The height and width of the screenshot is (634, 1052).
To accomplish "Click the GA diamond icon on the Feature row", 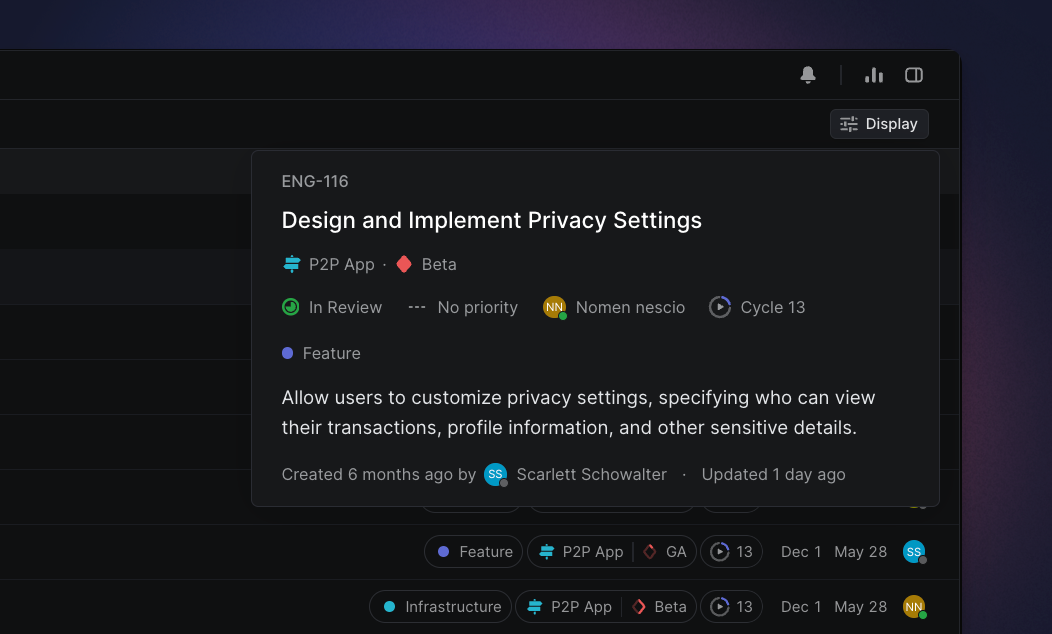I will coord(648,551).
